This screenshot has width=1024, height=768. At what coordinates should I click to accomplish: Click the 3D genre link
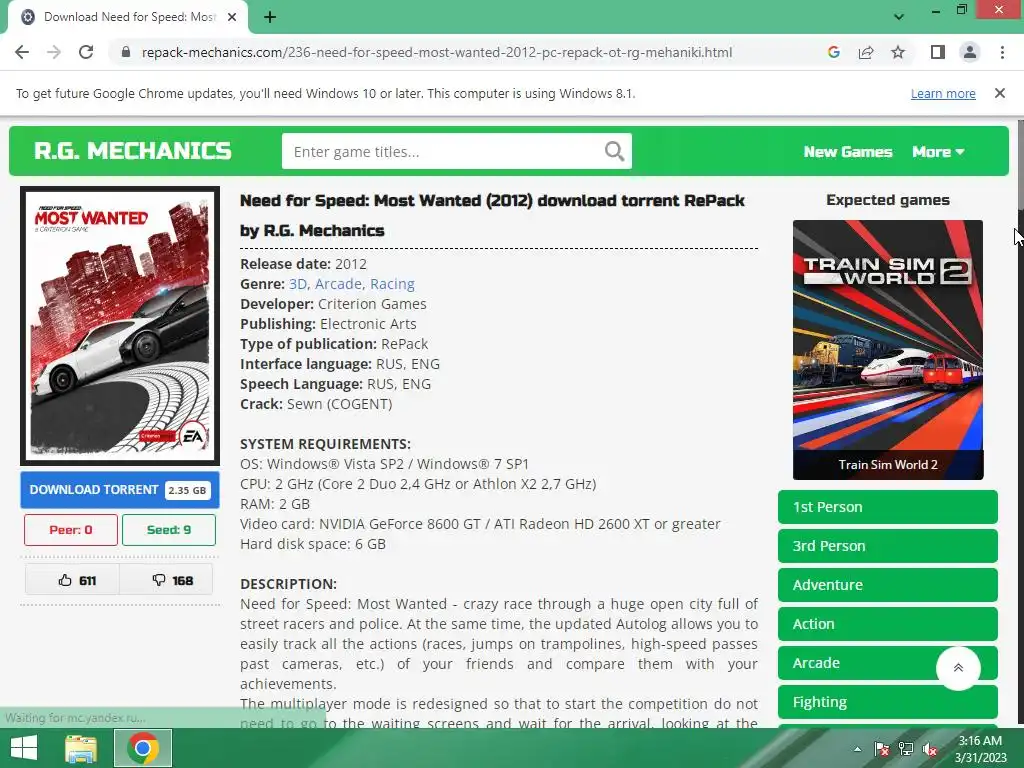tap(298, 284)
